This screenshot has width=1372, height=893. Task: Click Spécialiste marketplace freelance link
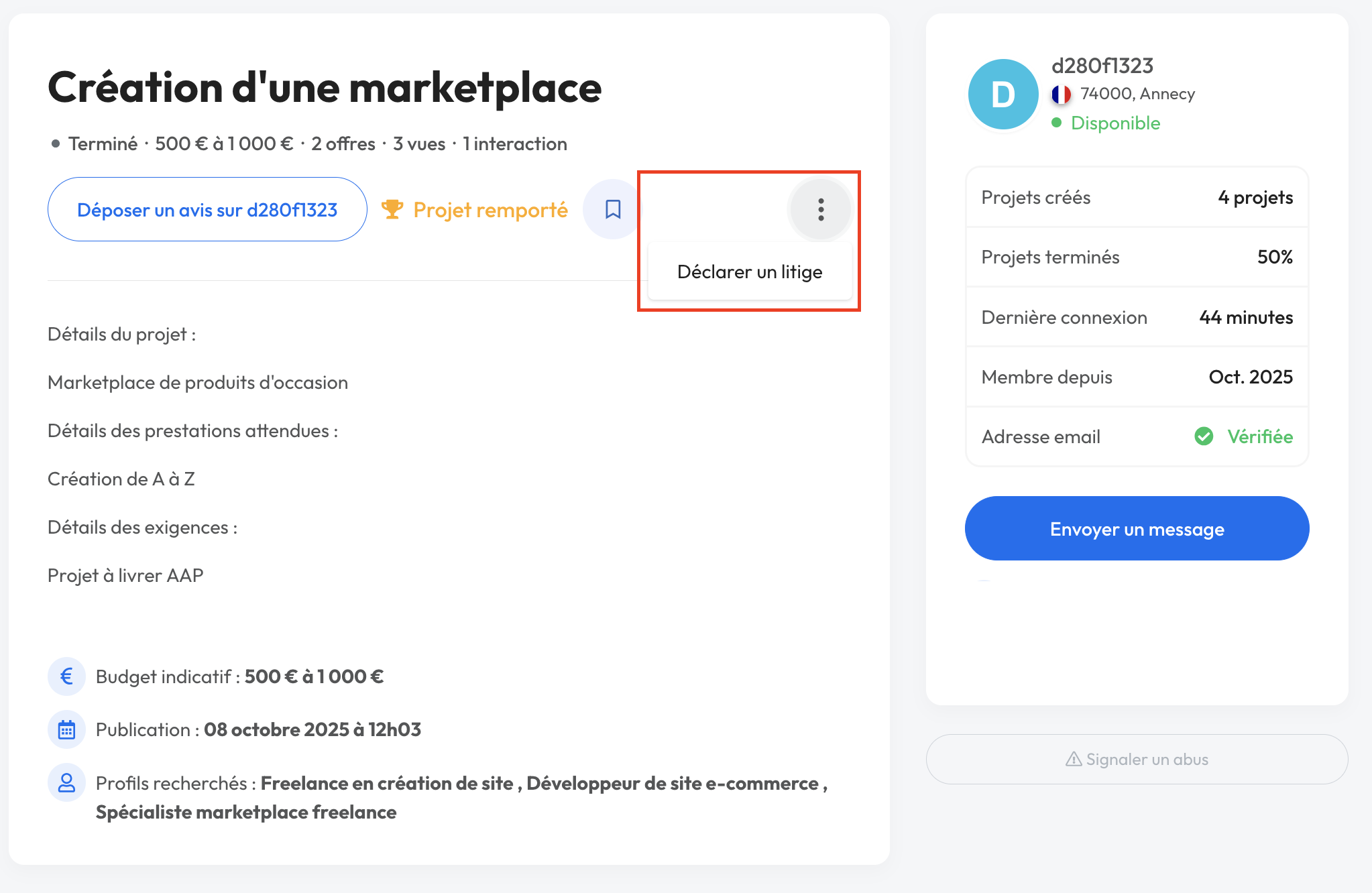(x=246, y=812)
